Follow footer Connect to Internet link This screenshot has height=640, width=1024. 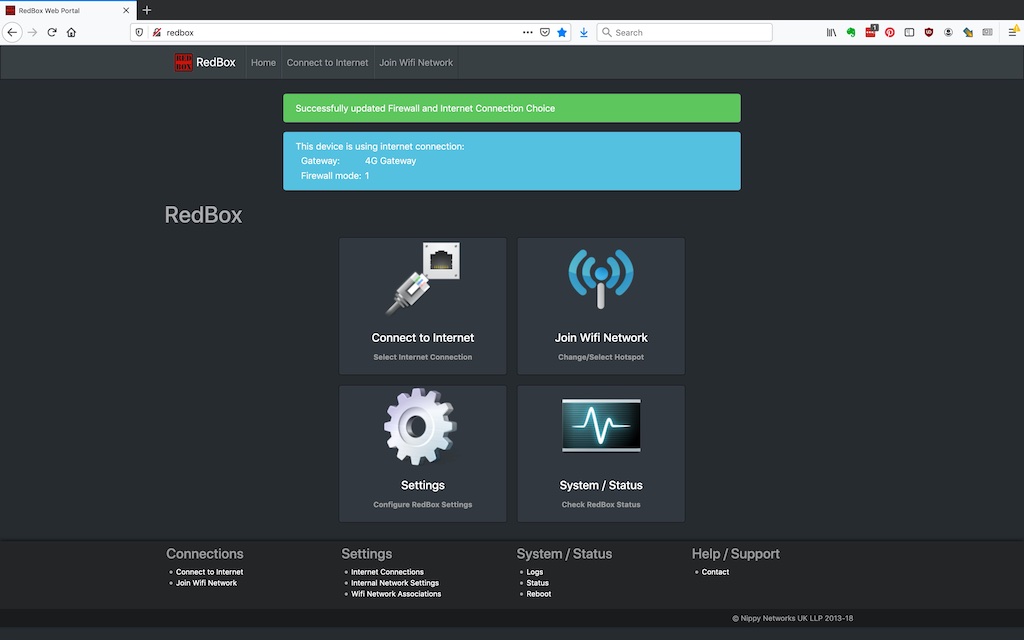(209, 572)
